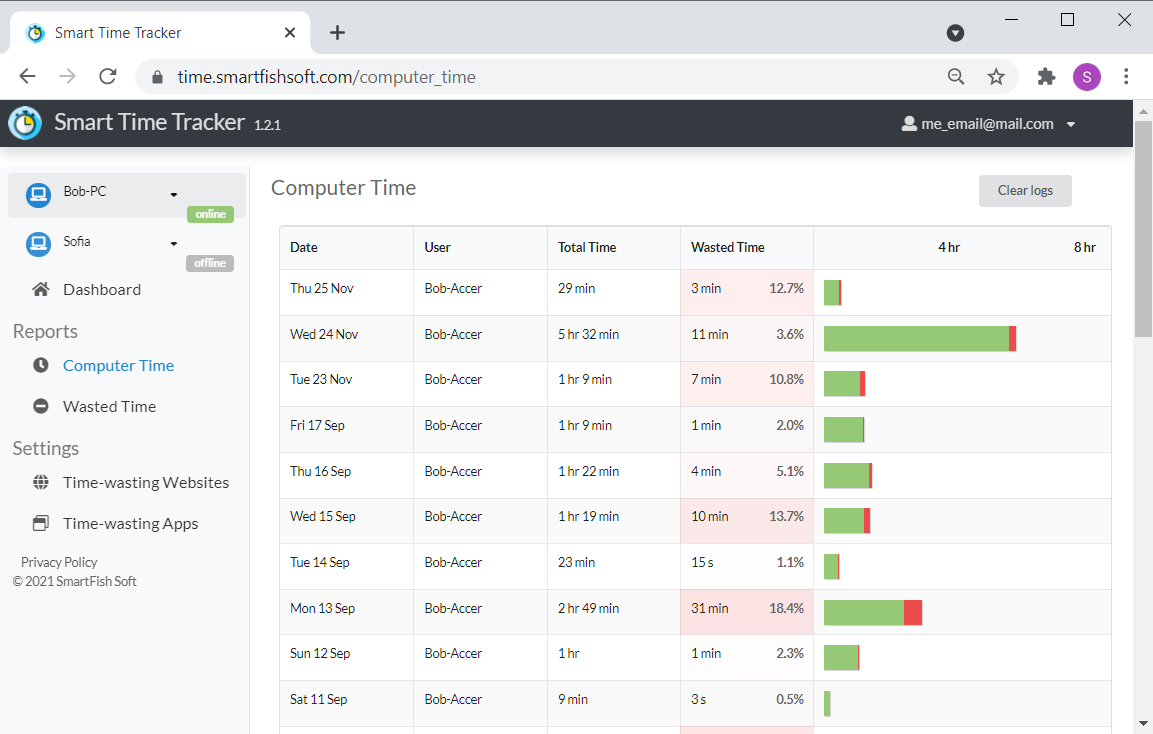Click the Dashboard home icon

(40, 289)
